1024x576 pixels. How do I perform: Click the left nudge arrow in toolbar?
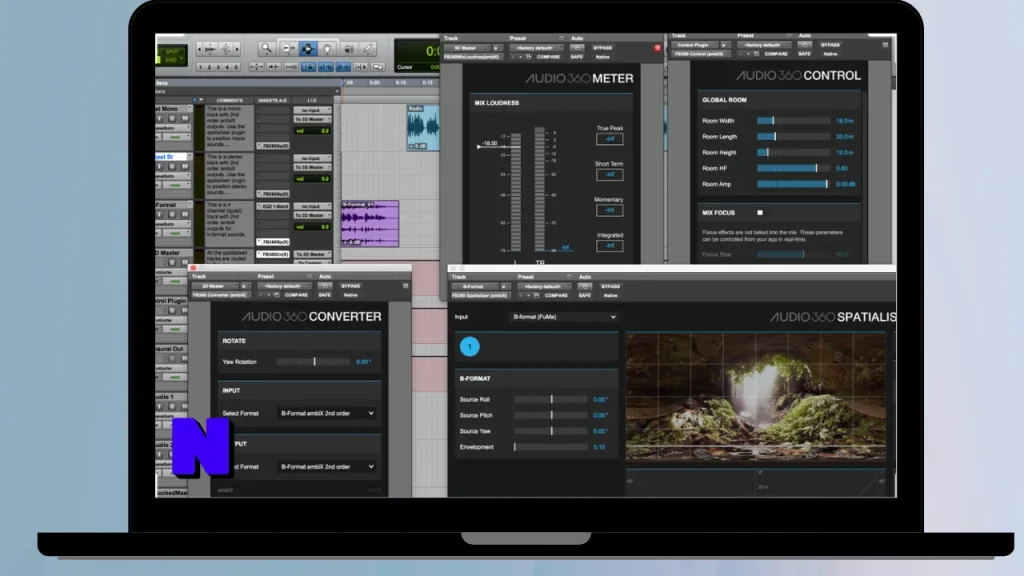coord(200,49)
